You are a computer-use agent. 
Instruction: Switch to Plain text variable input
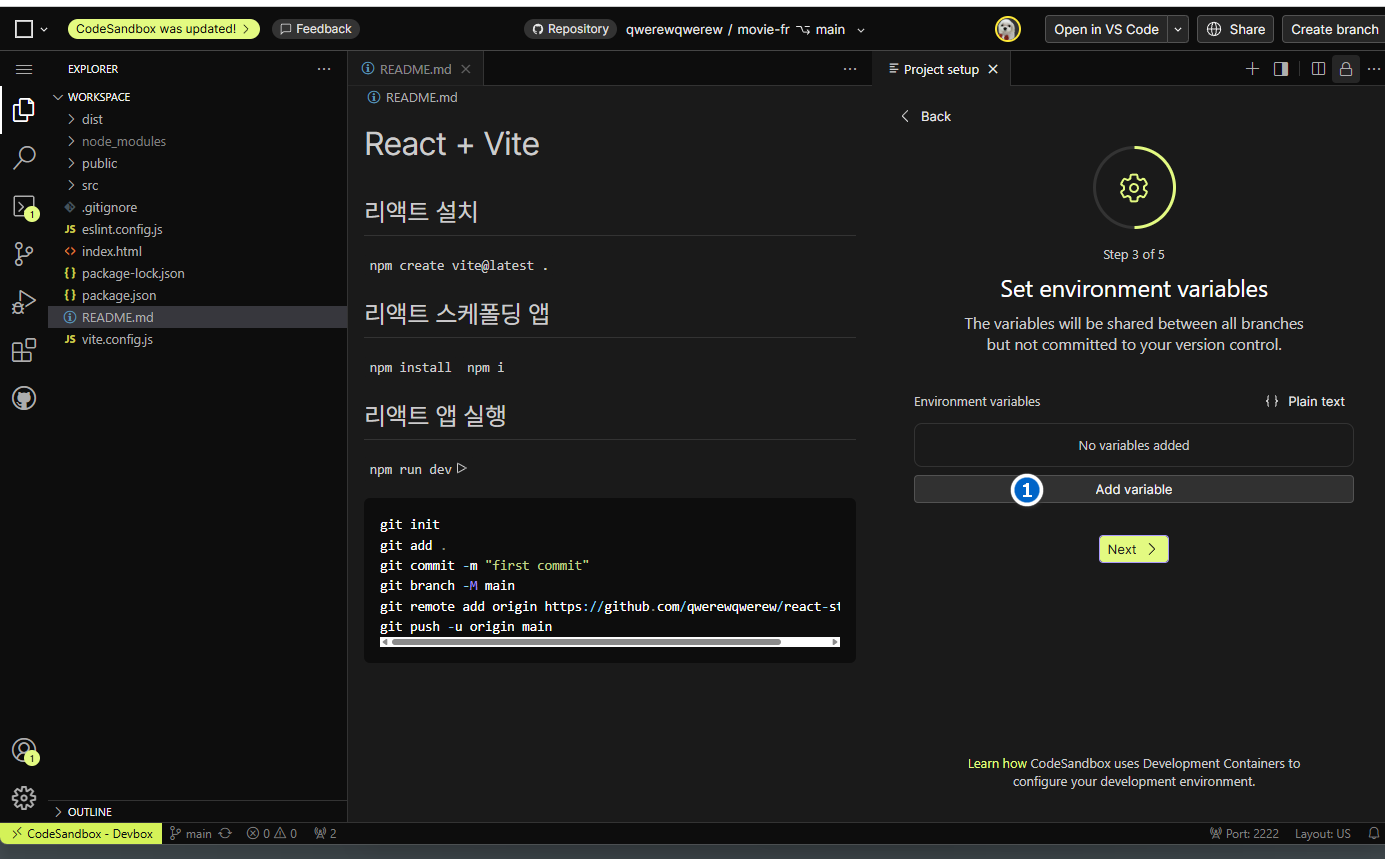pos(1305,401)
